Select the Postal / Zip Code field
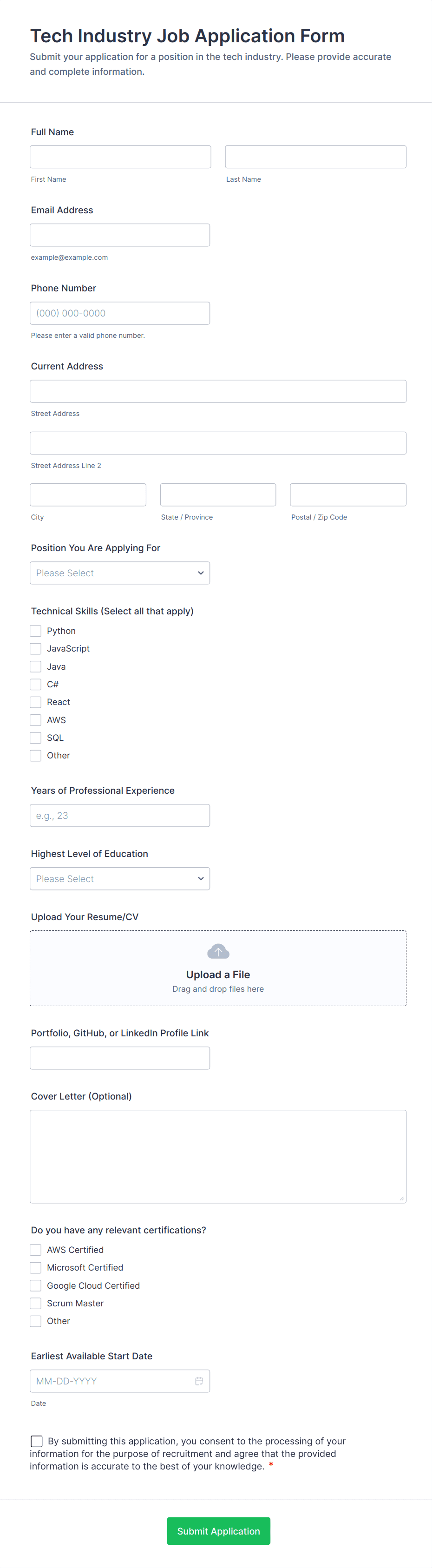432x1568 pixels. tap(348, 495)
